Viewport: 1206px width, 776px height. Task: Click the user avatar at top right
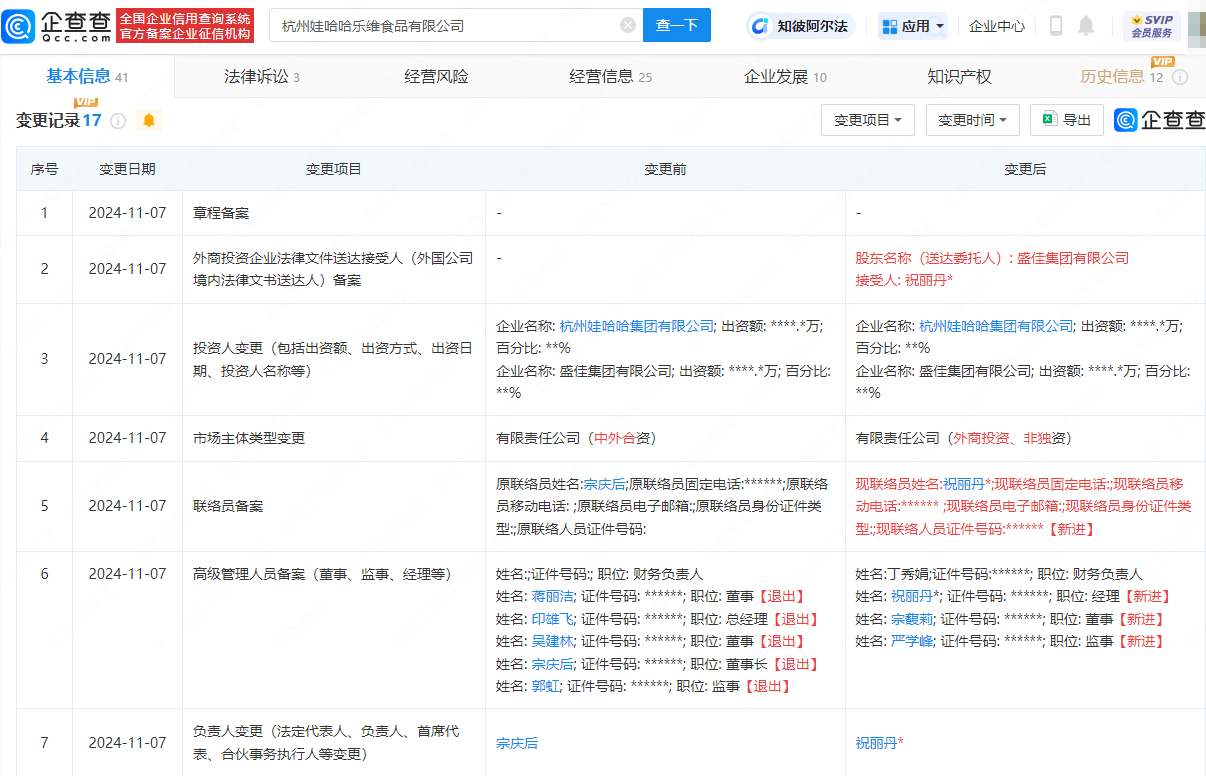[x=1196, y=26]
